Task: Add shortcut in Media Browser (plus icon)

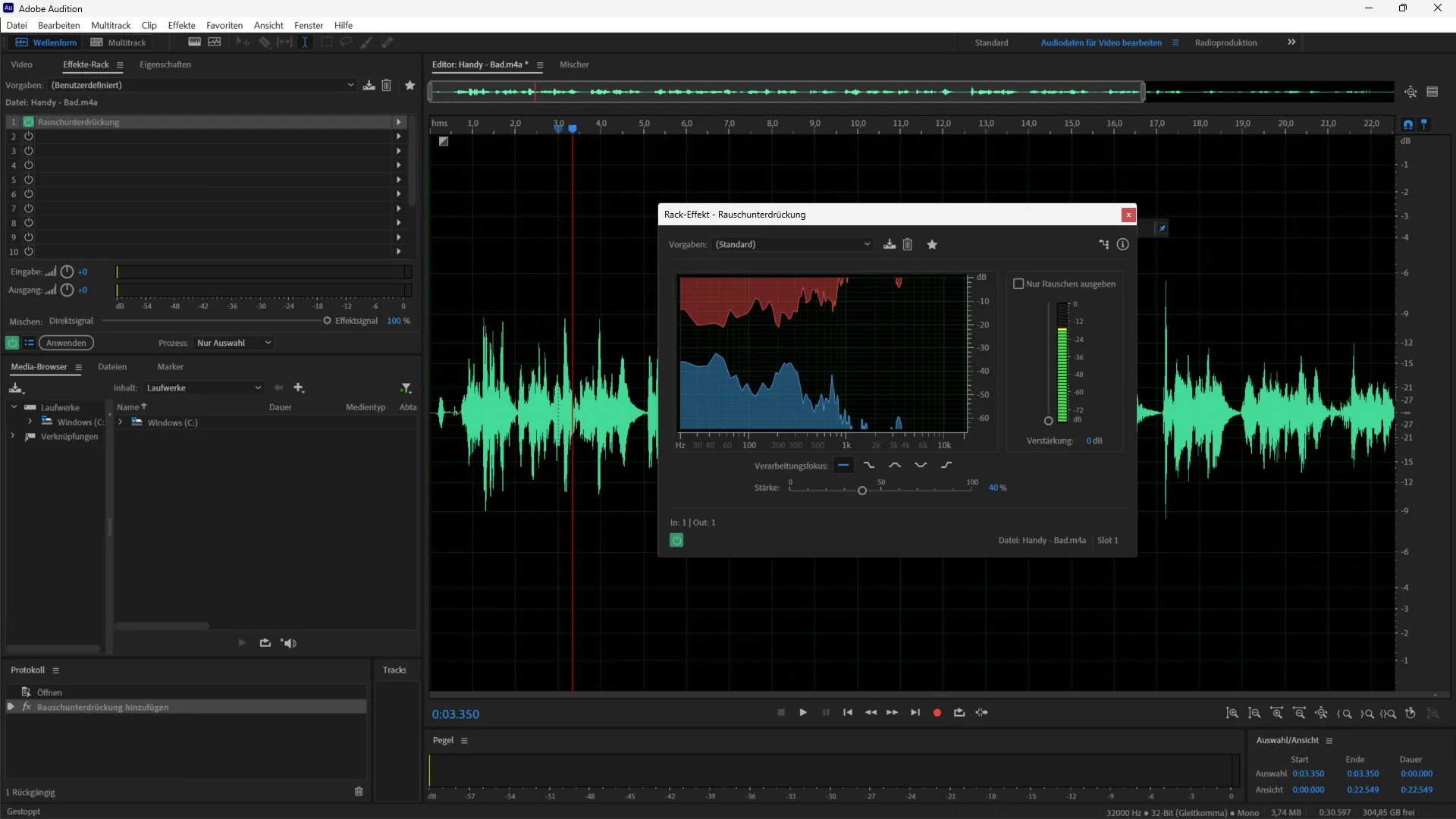Action: point(299,388)
